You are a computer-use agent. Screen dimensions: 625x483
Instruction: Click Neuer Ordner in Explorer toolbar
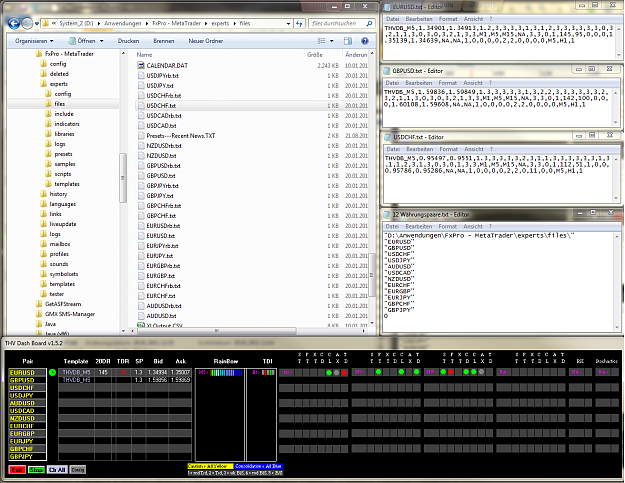206,41
